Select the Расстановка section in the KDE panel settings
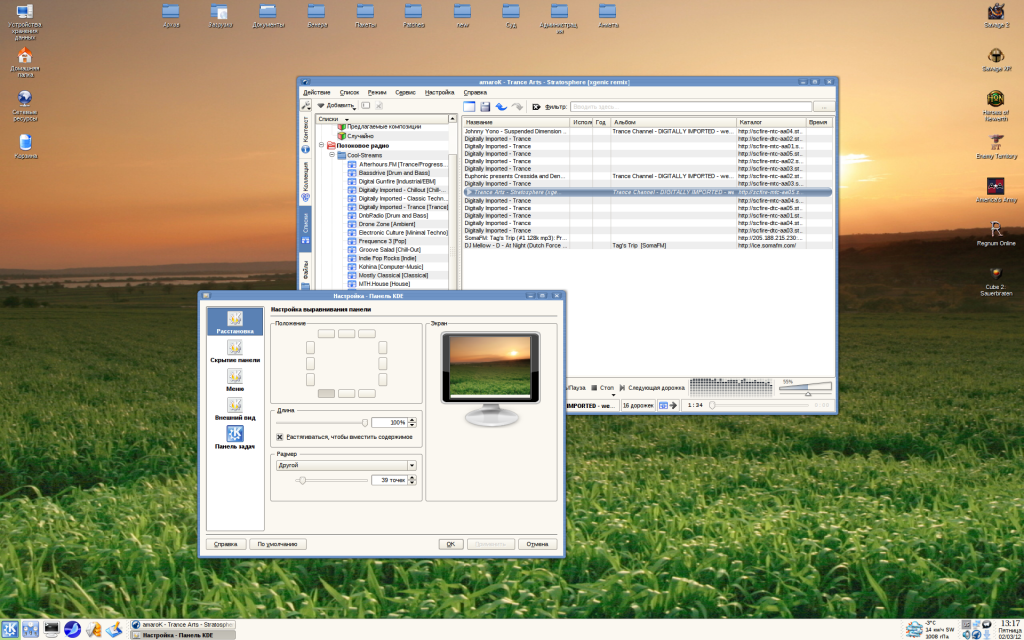This screenshot has height=640, width=1024. coord(235,323)
